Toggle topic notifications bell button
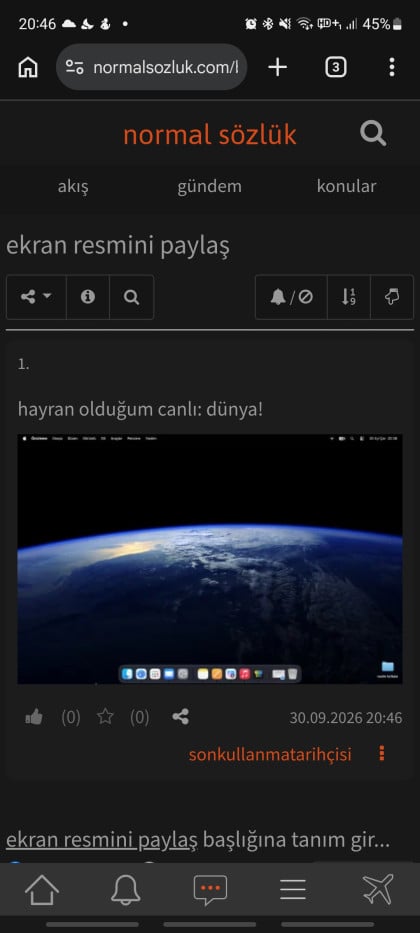This screenshot has height=933, width=420. [292, 297]
